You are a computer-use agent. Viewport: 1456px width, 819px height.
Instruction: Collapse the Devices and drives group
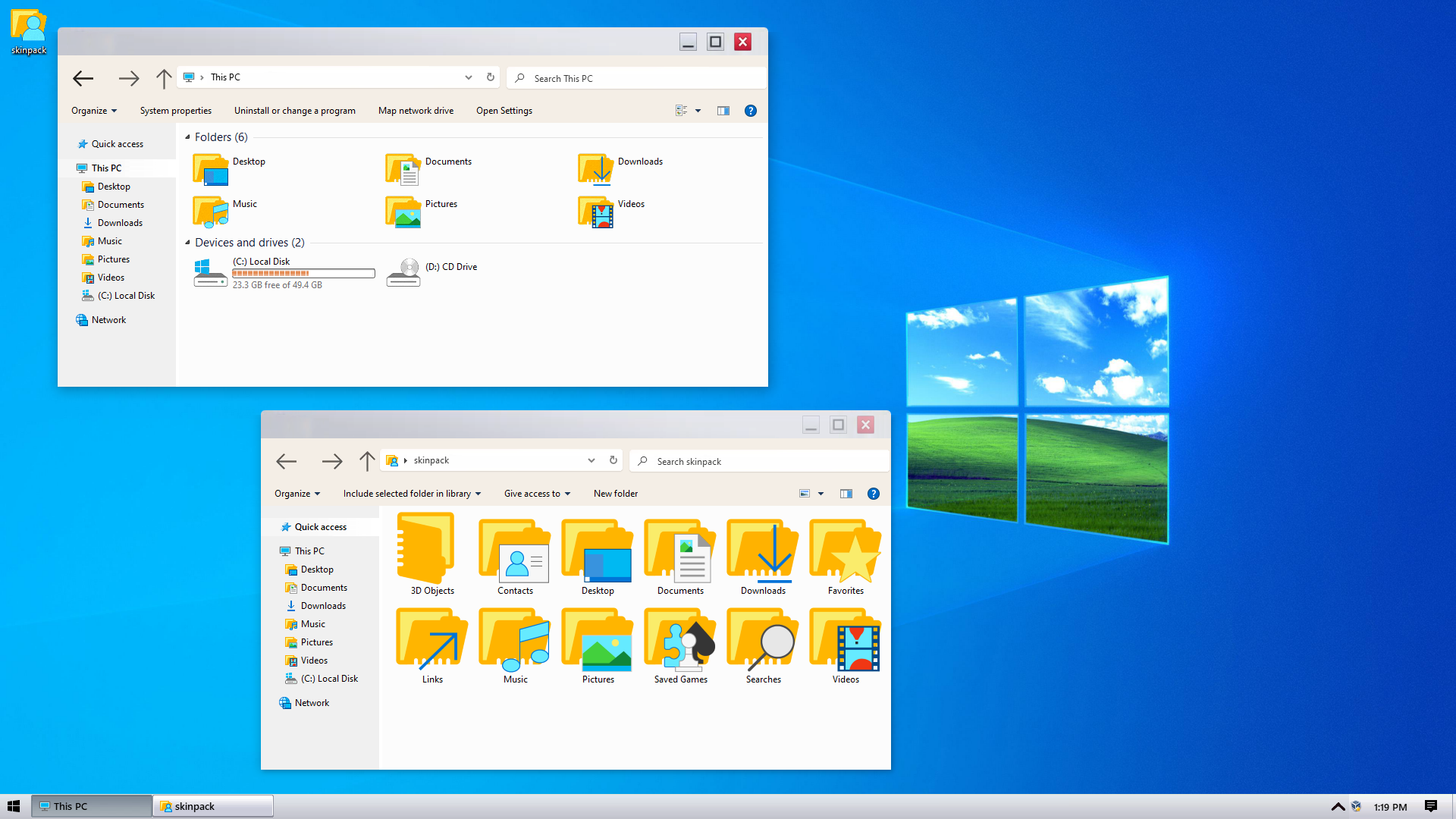187,243
